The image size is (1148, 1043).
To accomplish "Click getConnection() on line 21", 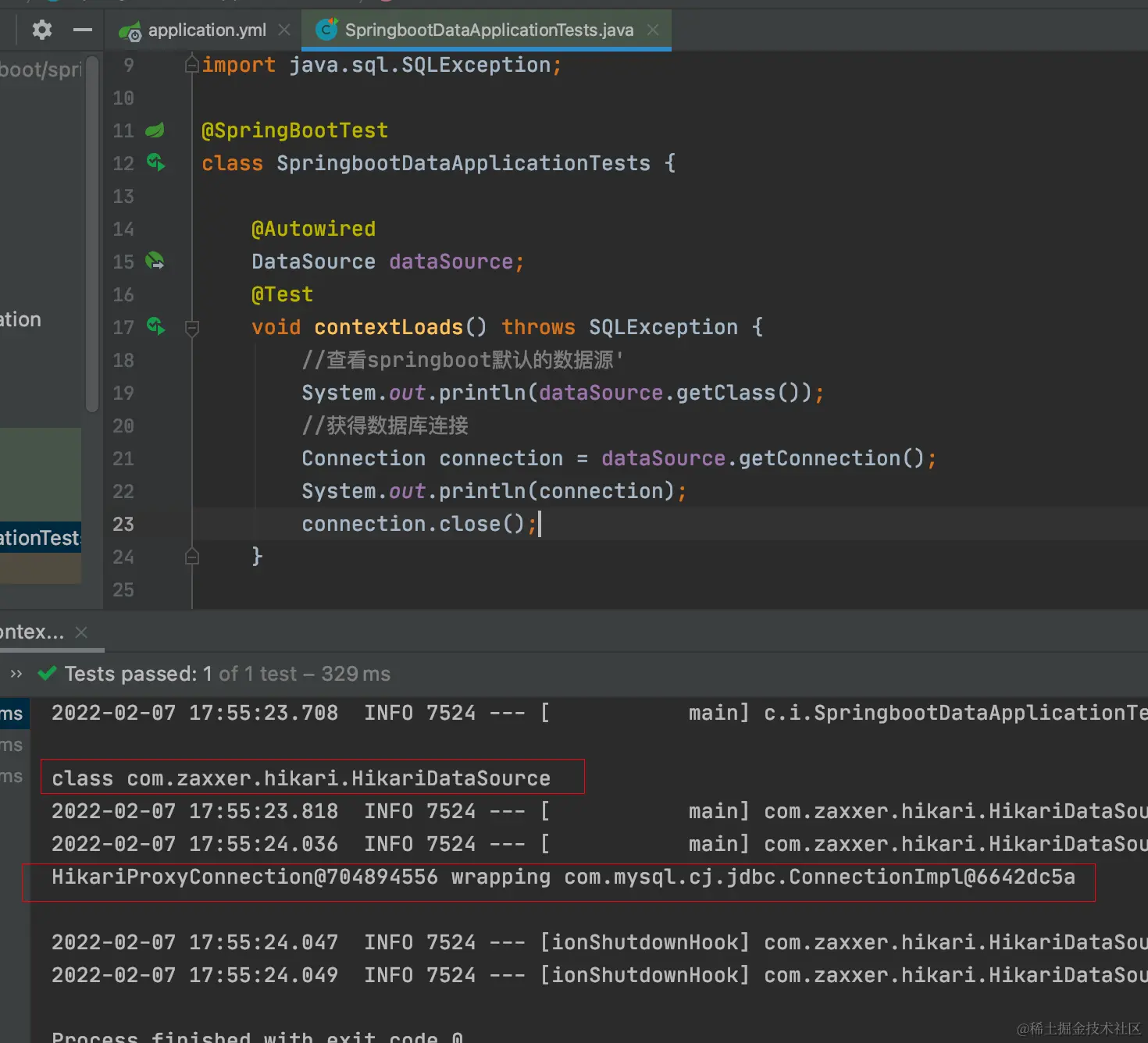I will [832, 458].
